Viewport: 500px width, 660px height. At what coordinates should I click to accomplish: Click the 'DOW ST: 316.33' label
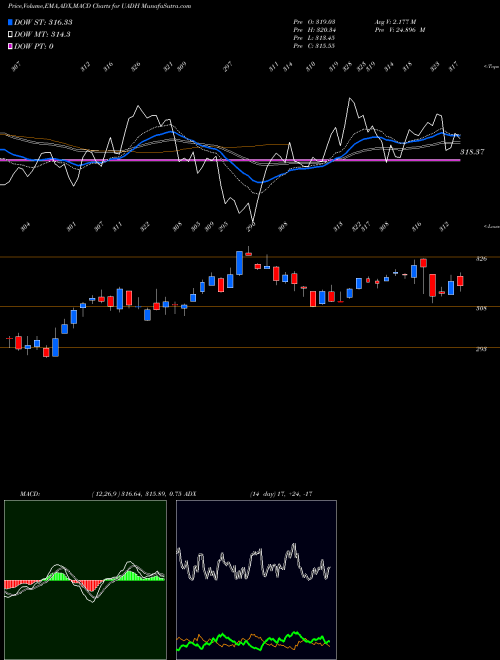[x=43, y=22]
